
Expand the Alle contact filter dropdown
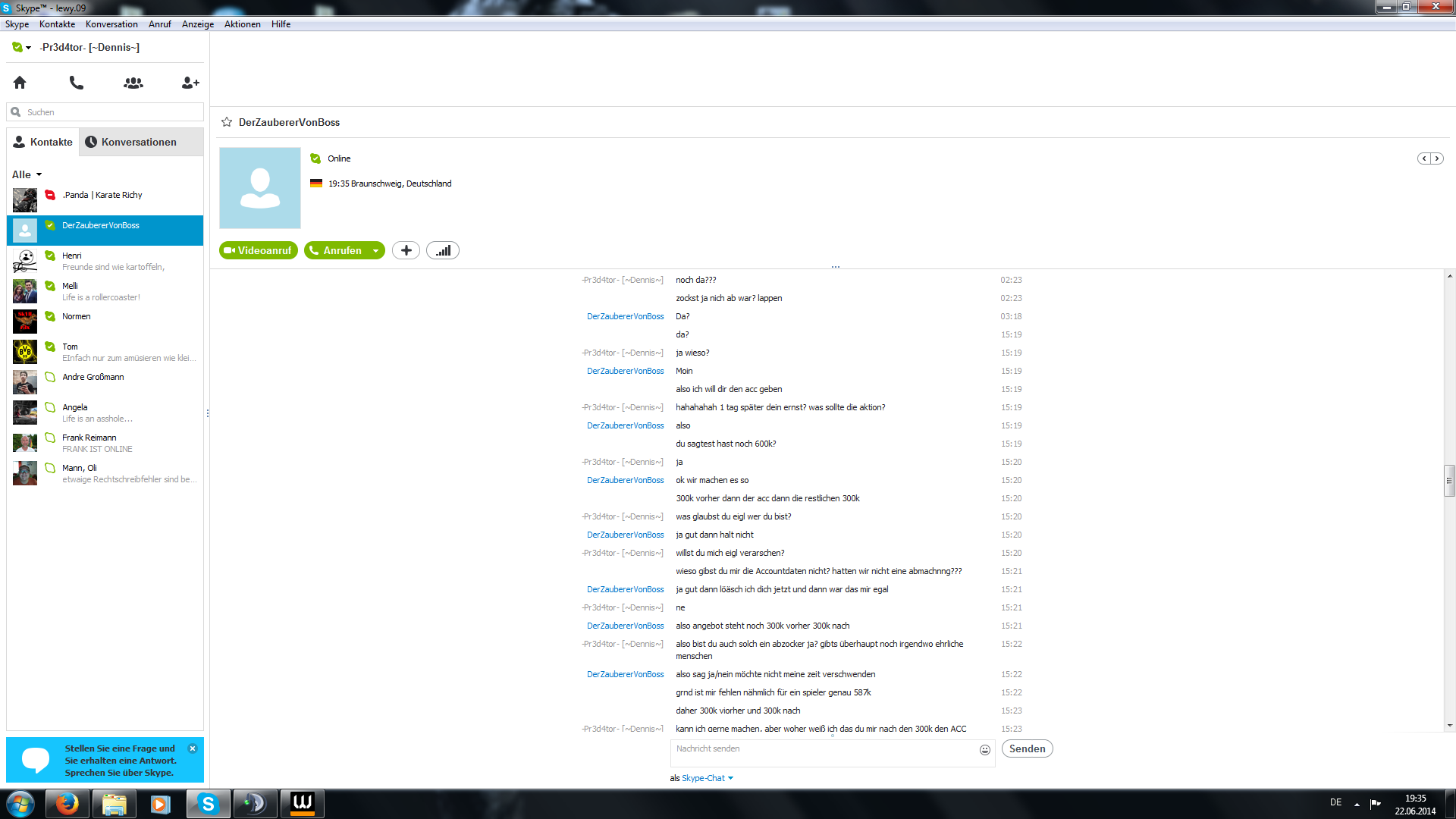27,174
